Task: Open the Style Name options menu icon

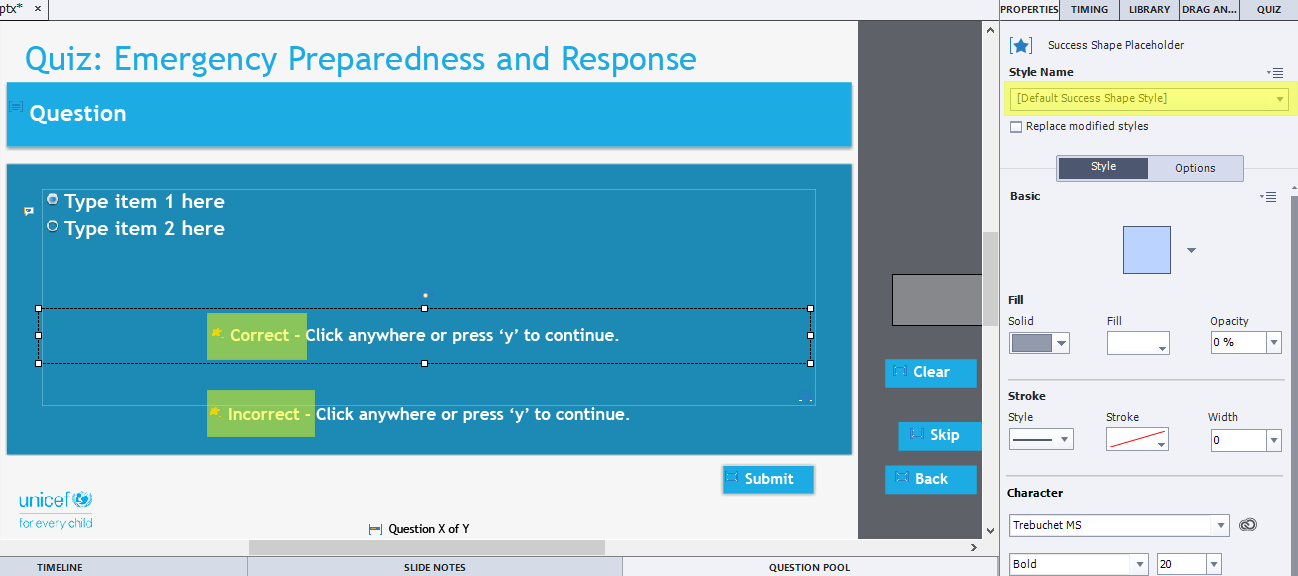Action: click(1274, 72)
